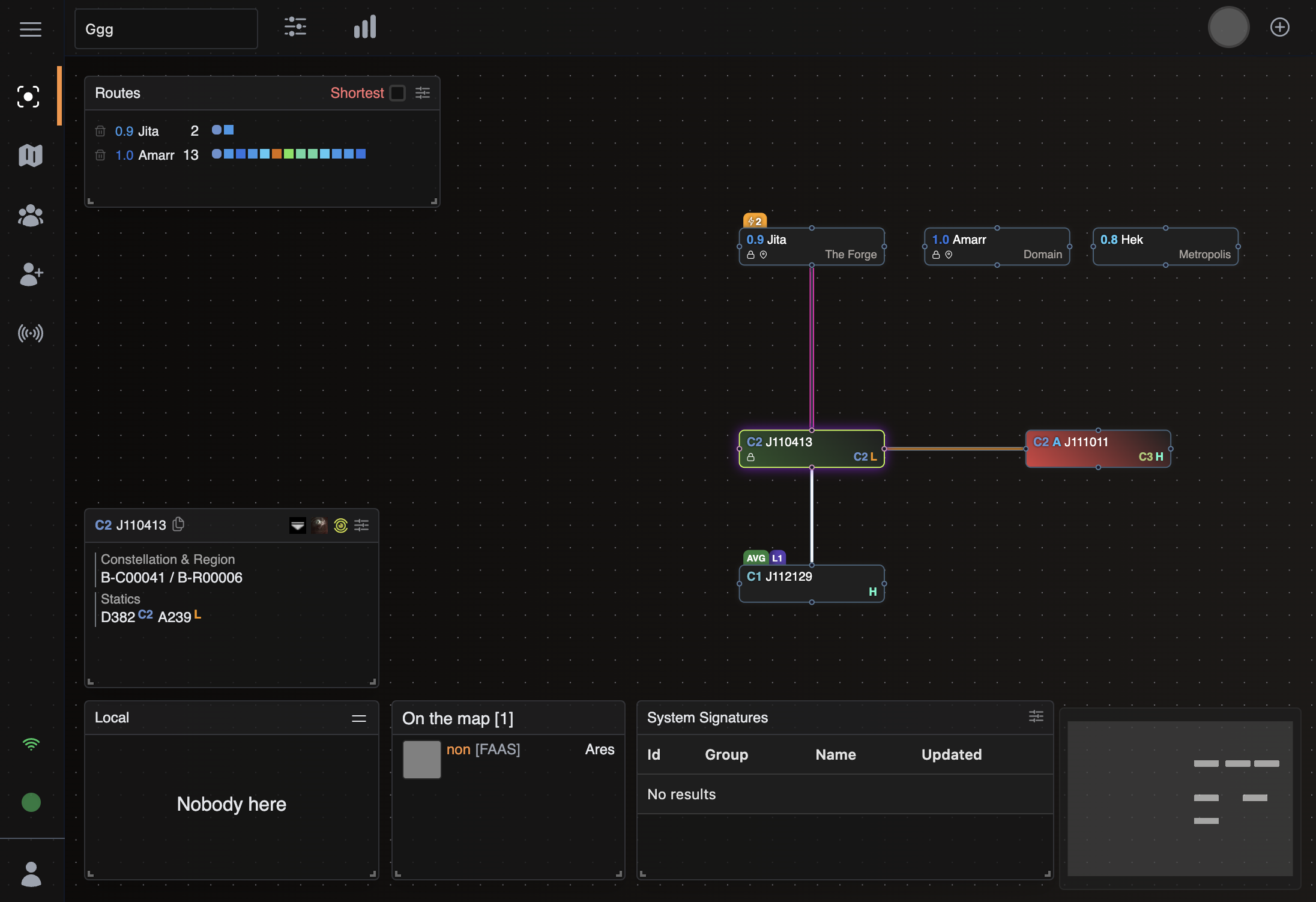Viewport: 1316px width, 902px height.
Task: Select the wormhole type thumbnail in system info
Action: [319, 525]
